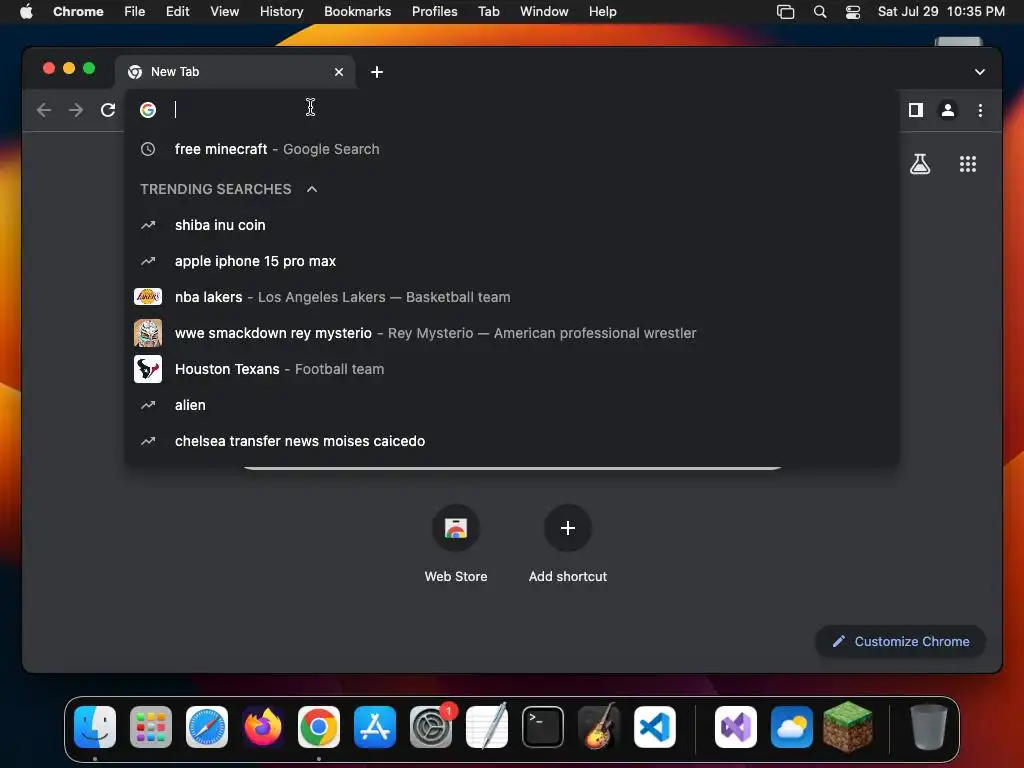Select the shiba inu coin suggestion
This screenshot has height=768, width=1024.
[x=512, y=225]
